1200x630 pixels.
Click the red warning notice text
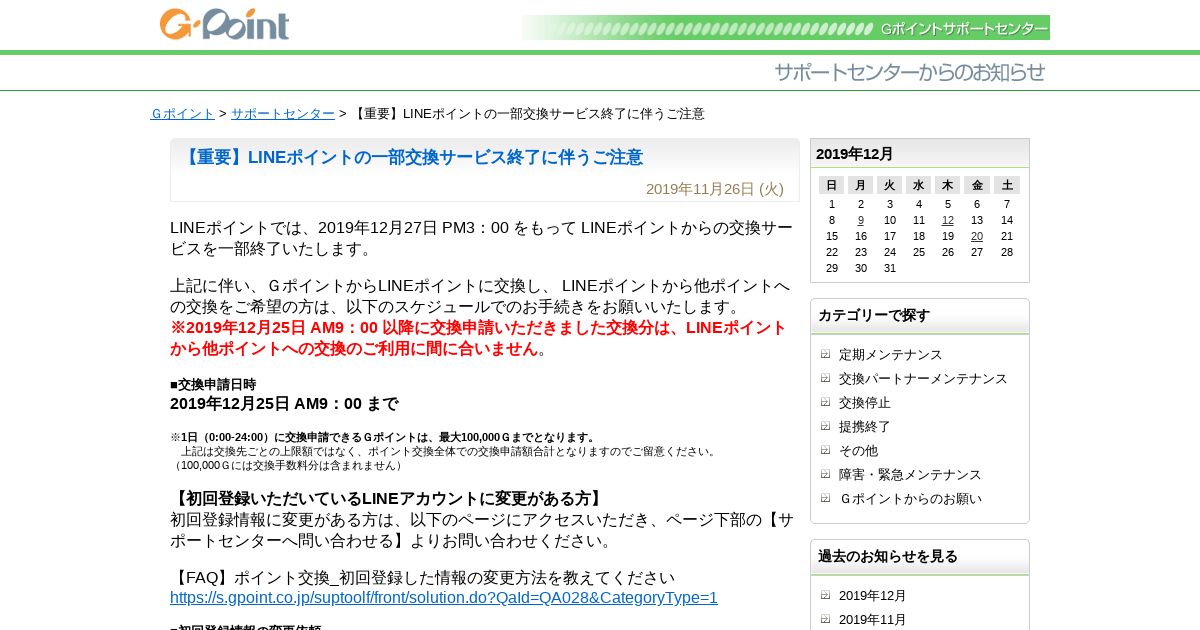pyautogui.click(x=478, y=338)
